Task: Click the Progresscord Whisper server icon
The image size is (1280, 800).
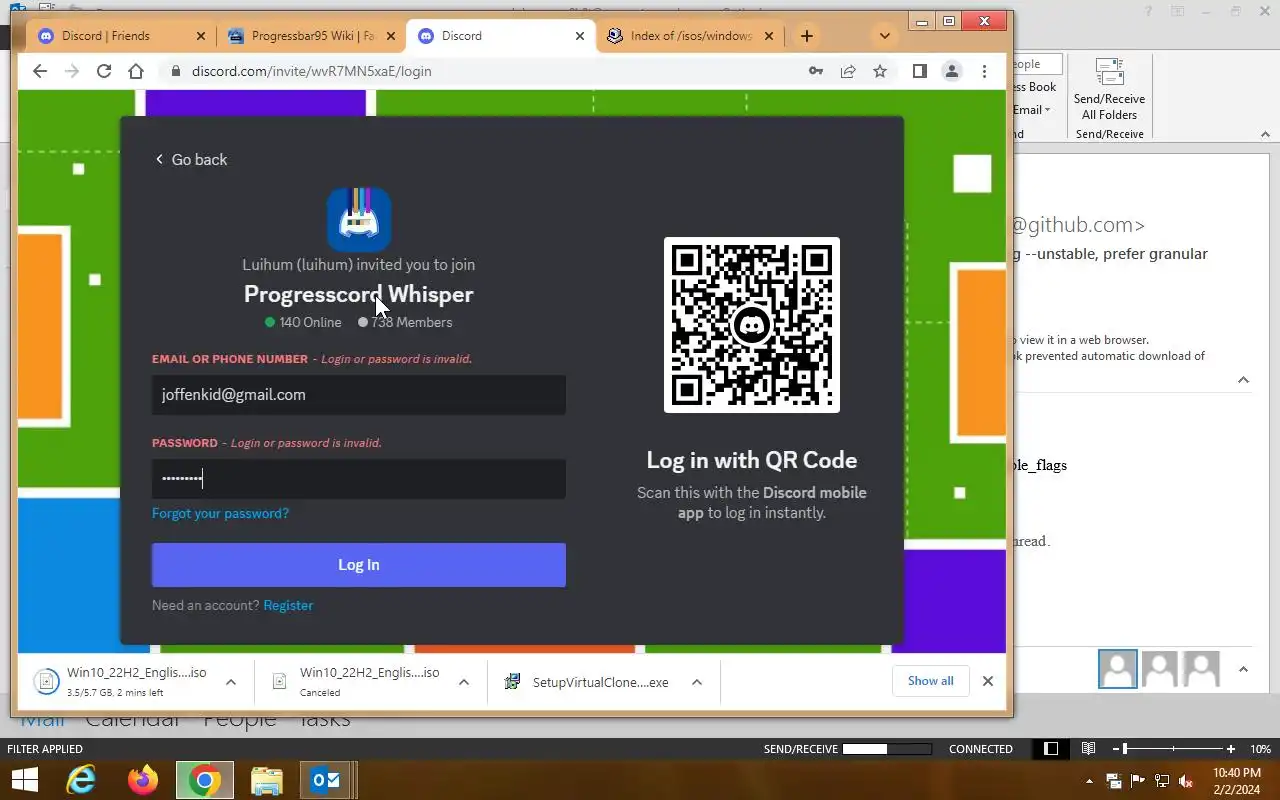Action: click(x=359, y=219)
